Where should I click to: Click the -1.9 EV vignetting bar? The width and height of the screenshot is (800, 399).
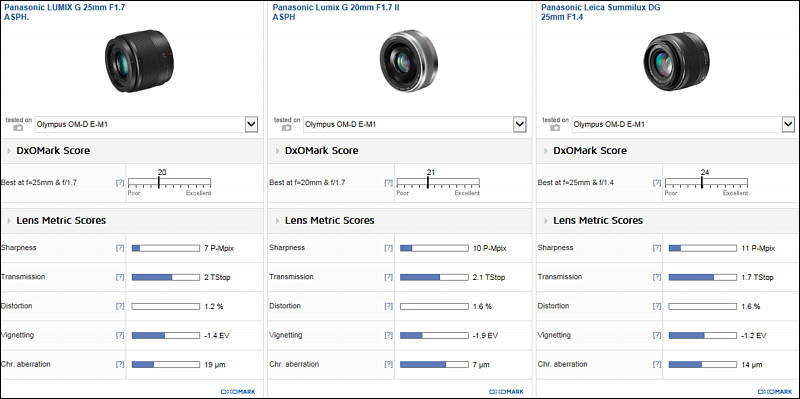click(434, 336)
